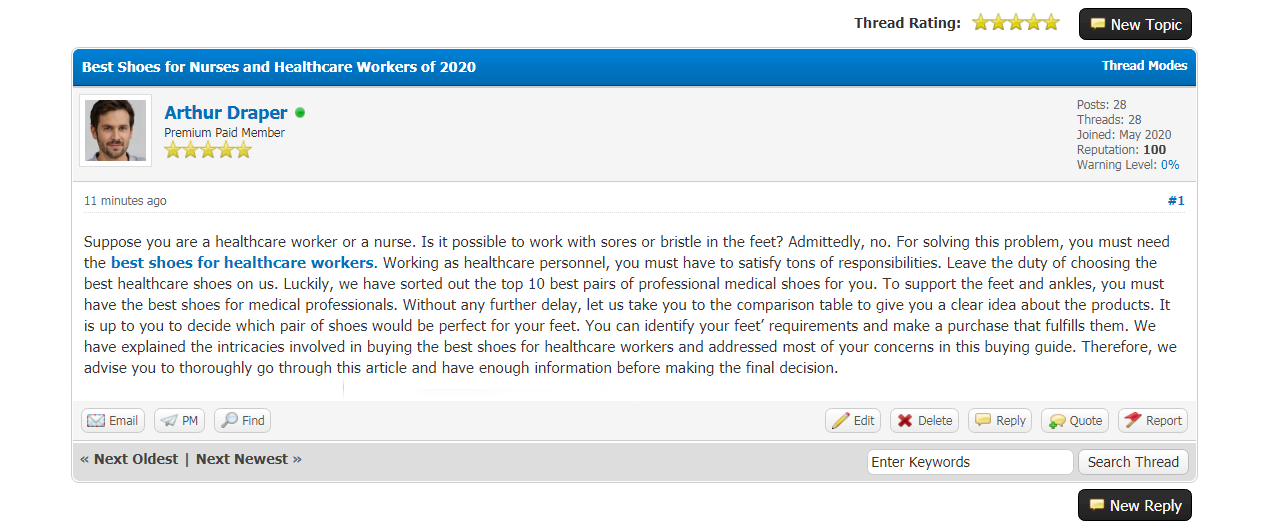
Task: Click the New Reply button
Action: click(x=1134, y=506)
